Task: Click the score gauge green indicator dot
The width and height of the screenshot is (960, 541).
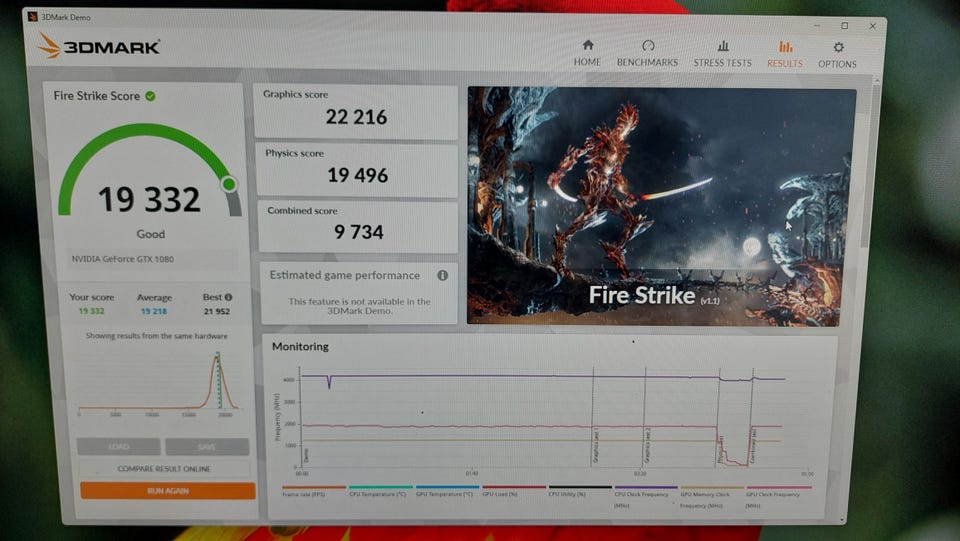Action: [x=230, y=184]
